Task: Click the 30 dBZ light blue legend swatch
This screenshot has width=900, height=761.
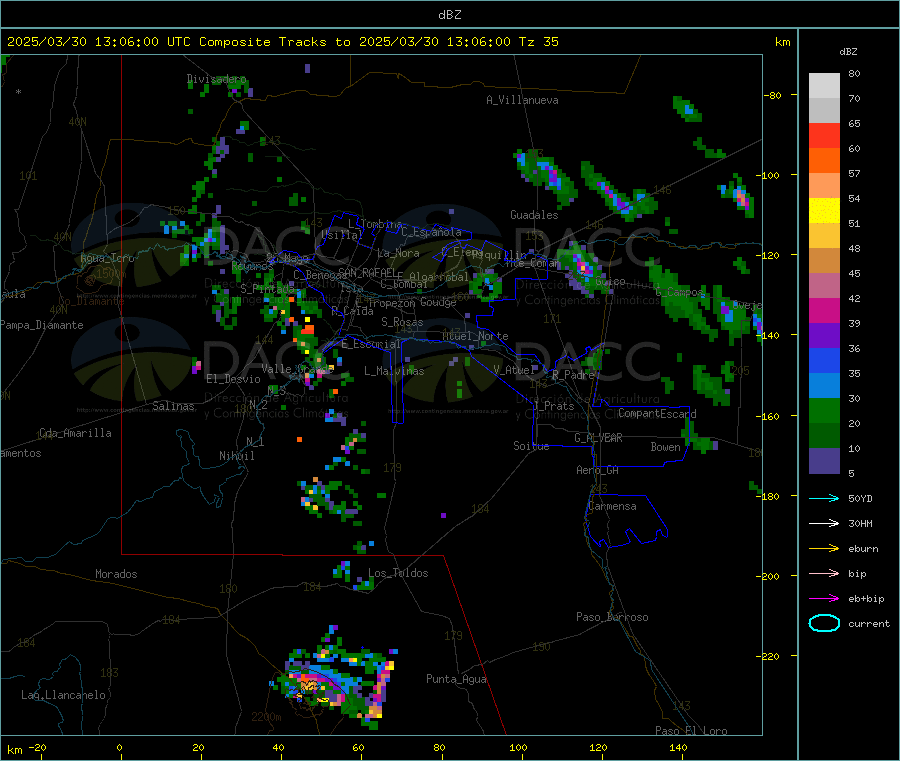Action: coord(824,386)
